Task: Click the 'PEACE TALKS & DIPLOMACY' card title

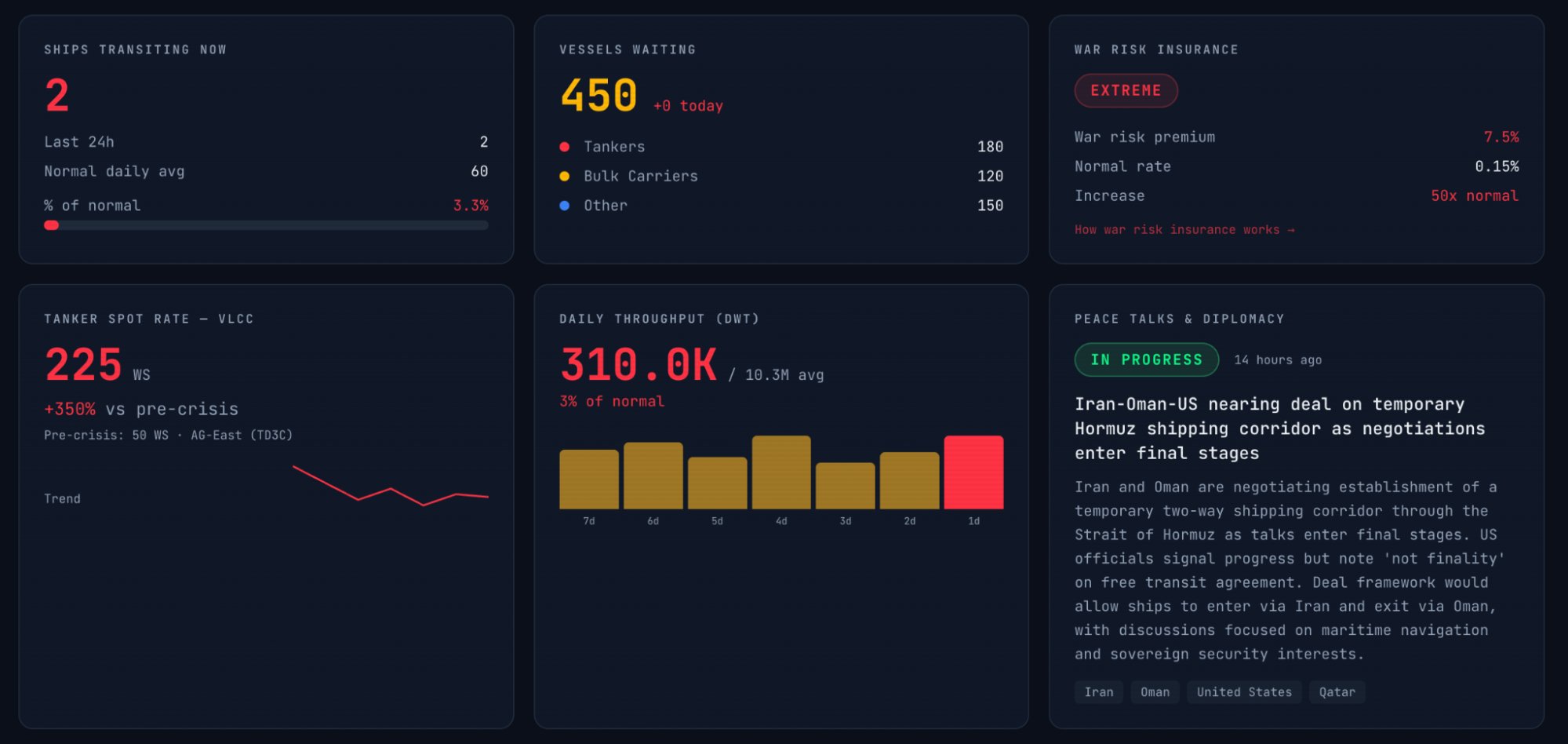Action: click(x=1180, y=319)
